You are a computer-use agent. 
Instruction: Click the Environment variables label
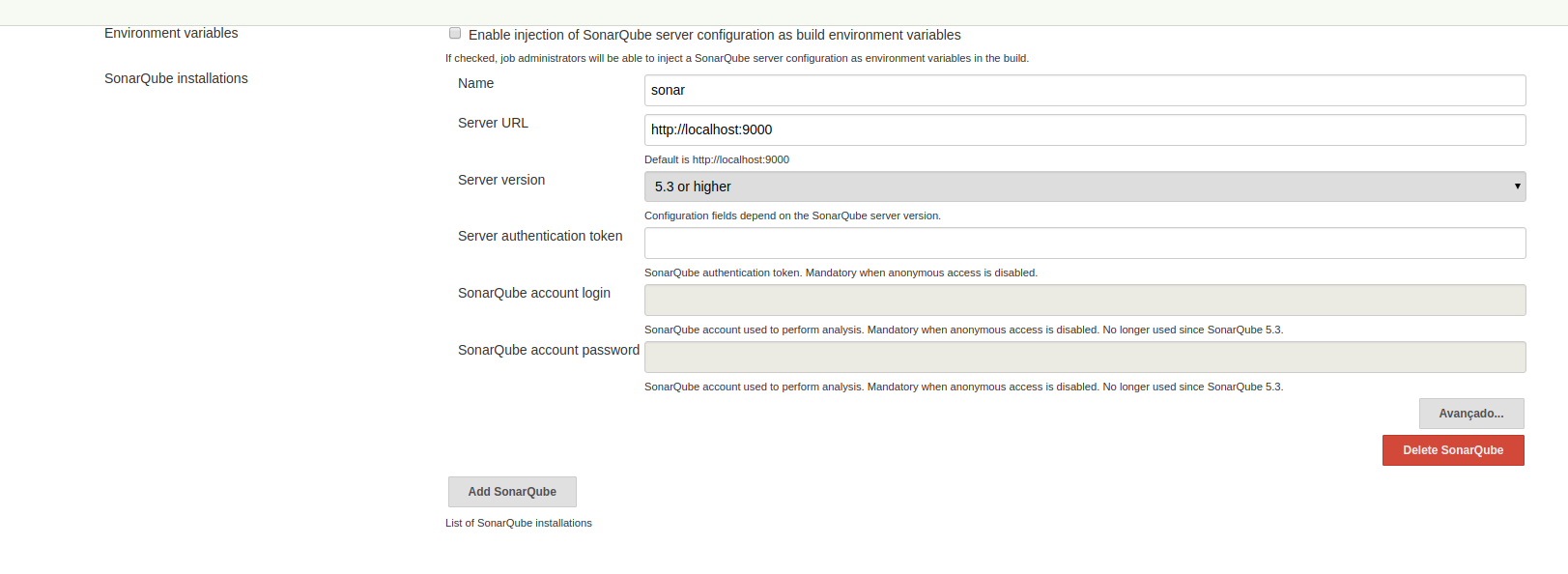pos(171,33)
